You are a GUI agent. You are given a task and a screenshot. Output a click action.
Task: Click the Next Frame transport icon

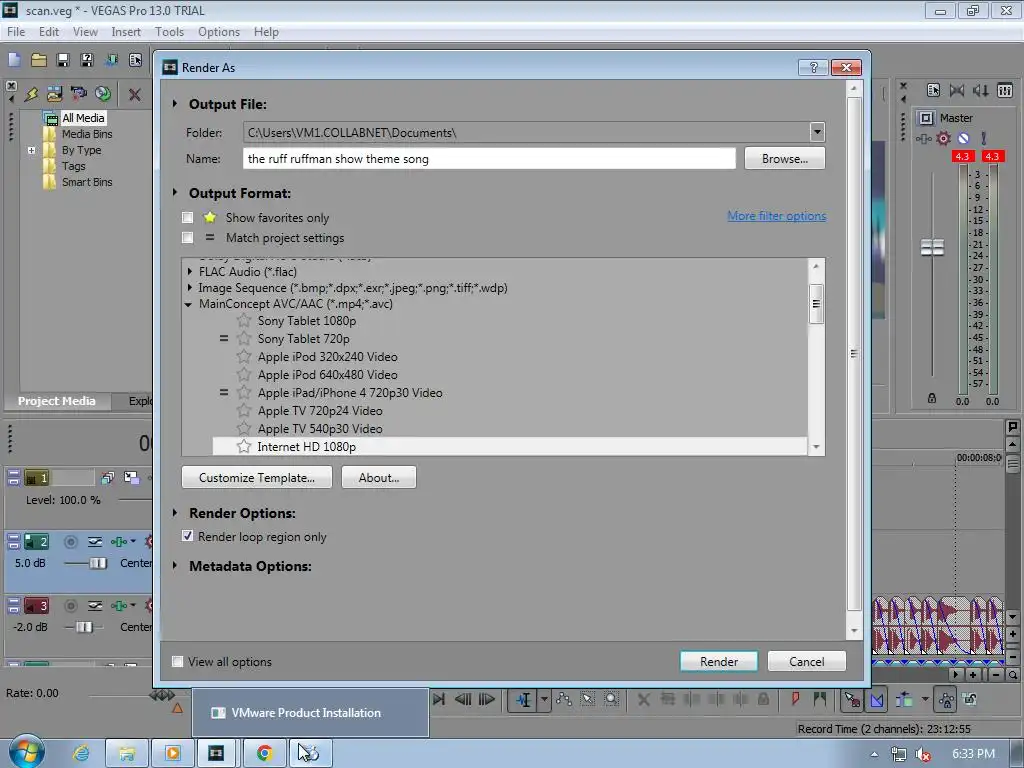point(487,699)
